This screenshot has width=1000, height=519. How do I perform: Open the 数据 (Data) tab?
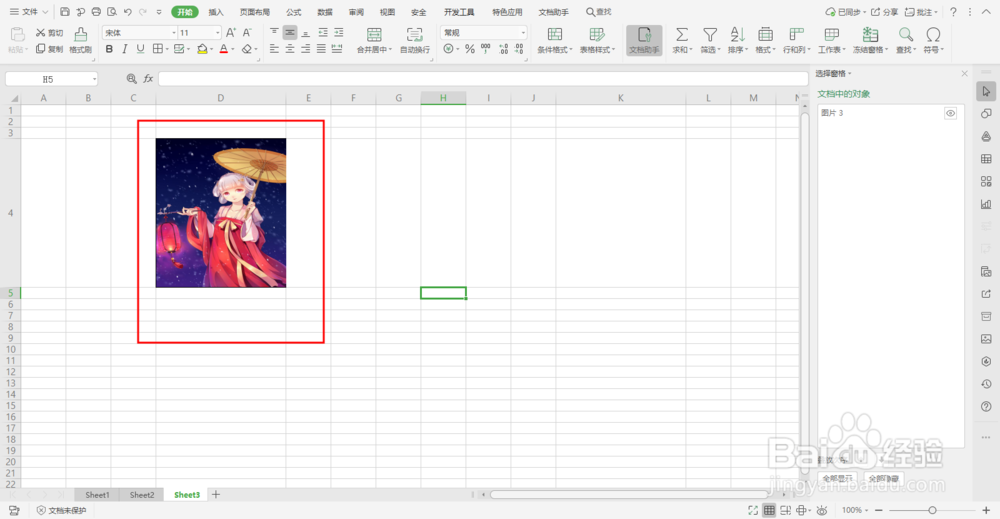click(x=325, y=11)
